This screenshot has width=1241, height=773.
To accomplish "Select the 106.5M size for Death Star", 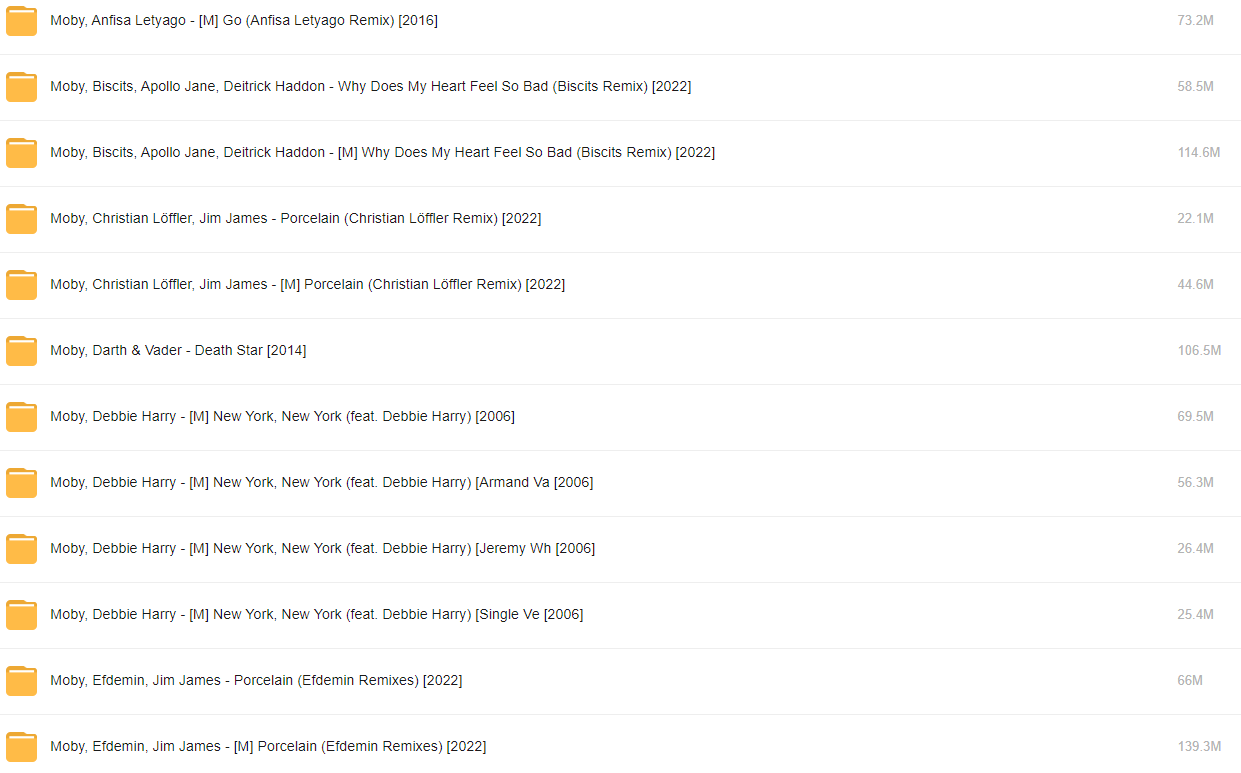I will click(1199, 350).
